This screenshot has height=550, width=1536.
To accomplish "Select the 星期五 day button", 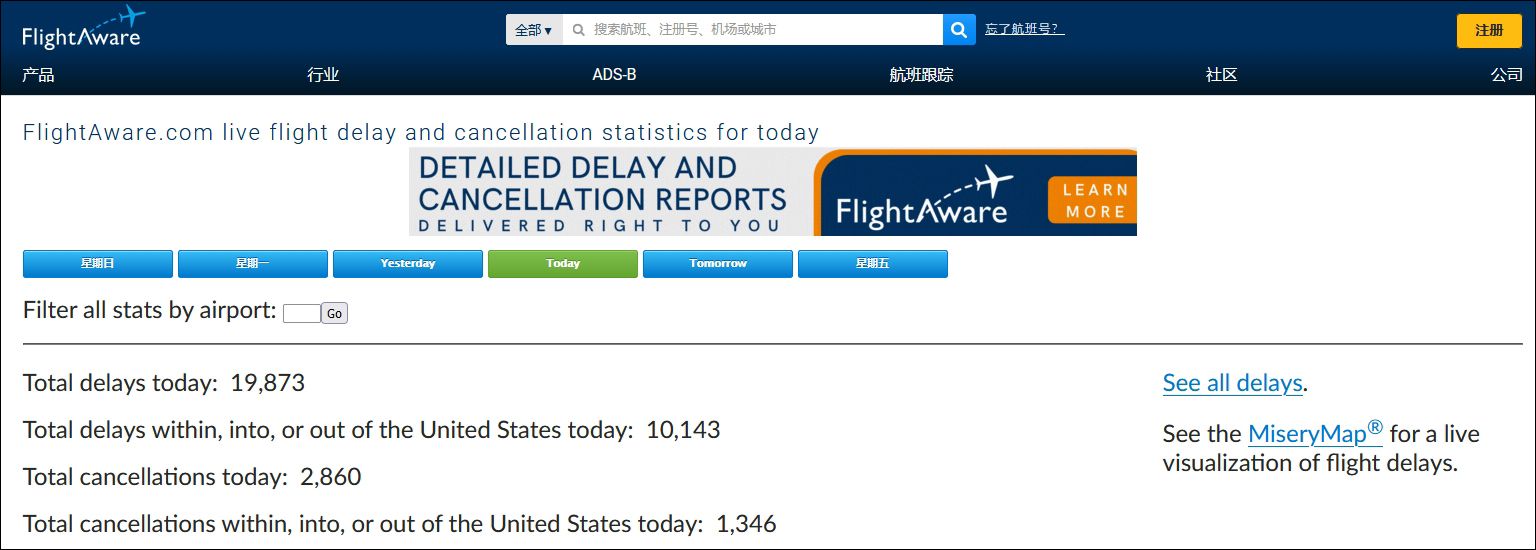I will tap(873, 264).
